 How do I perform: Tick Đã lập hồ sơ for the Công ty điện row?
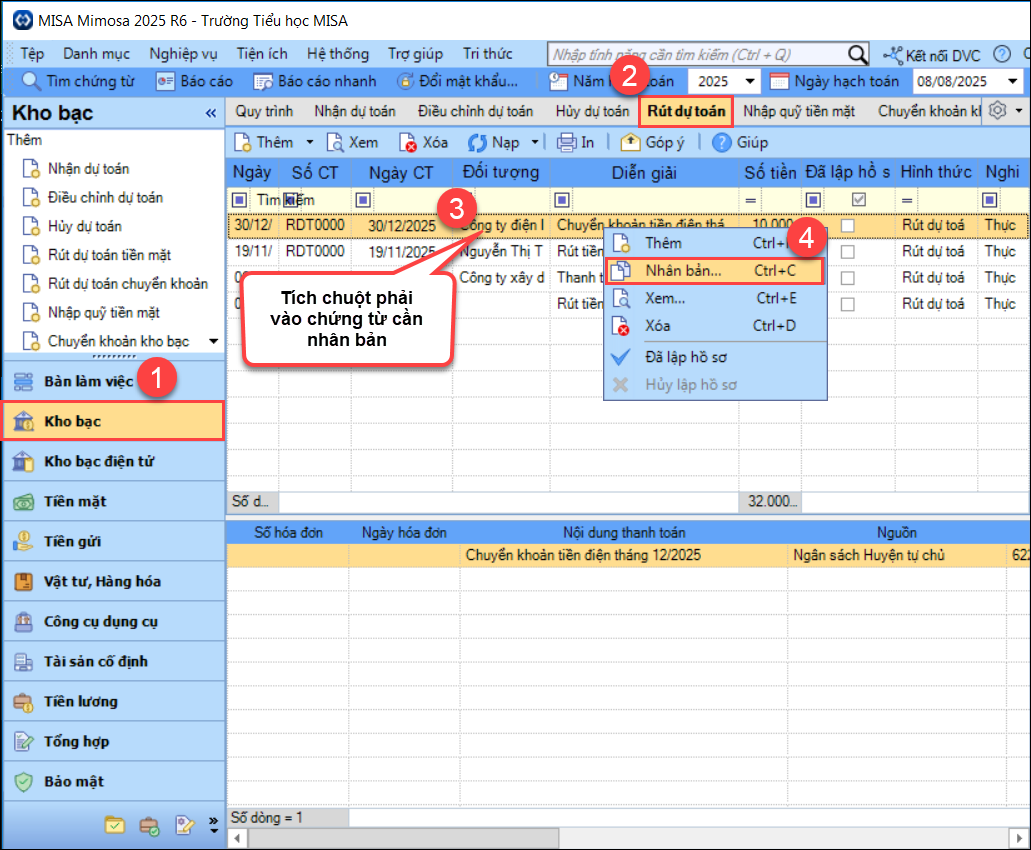(848, 225)
